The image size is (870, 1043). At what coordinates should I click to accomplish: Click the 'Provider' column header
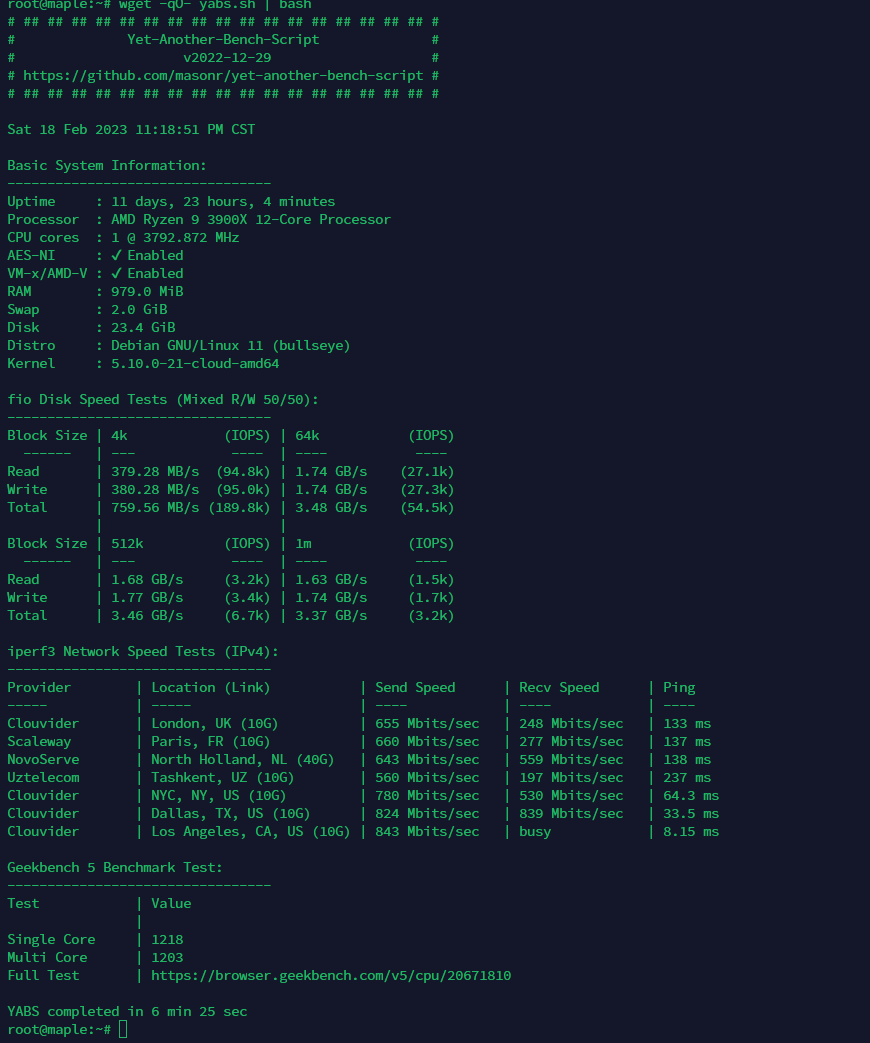[x=39, y=688]
